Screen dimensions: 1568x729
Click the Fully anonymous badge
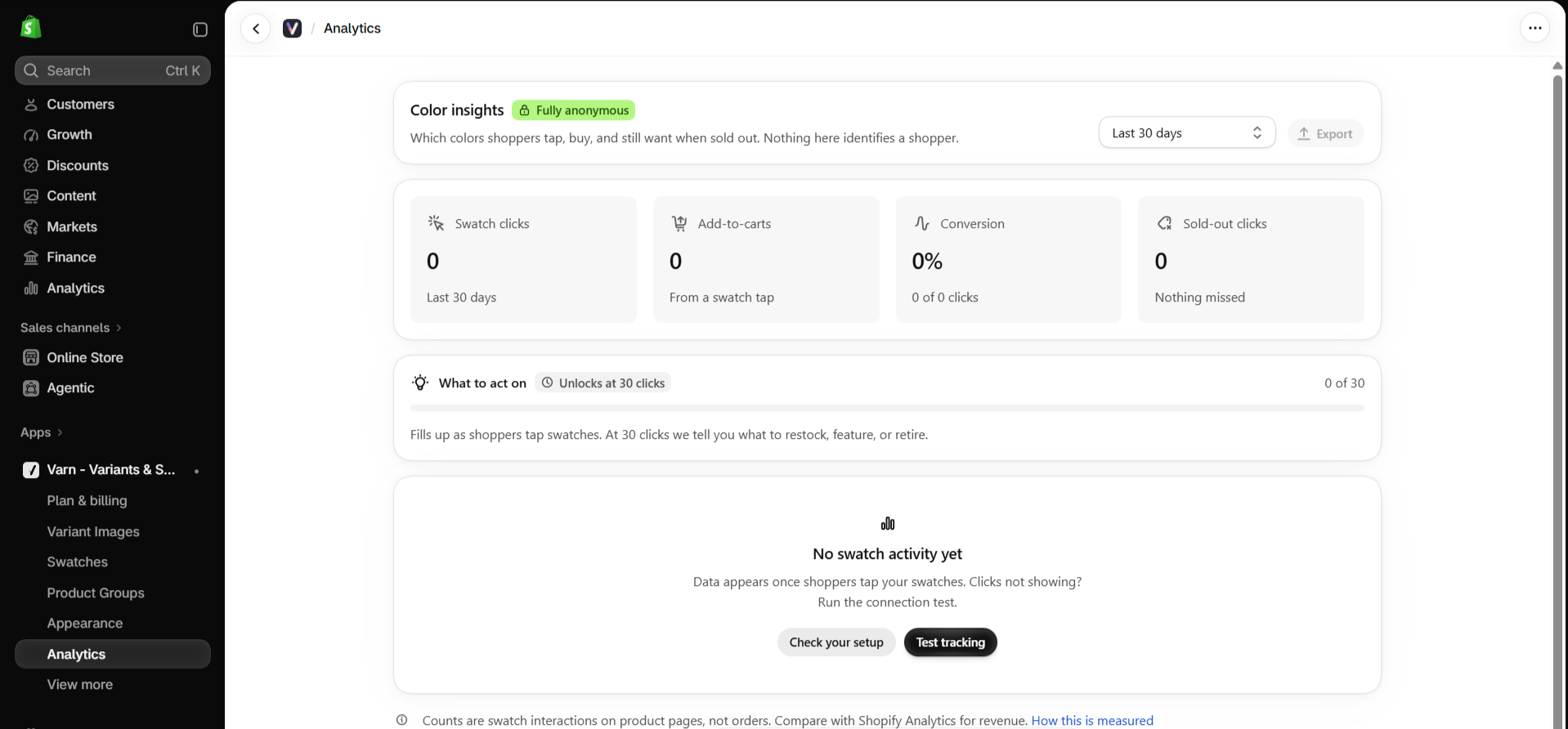(574, 110)
